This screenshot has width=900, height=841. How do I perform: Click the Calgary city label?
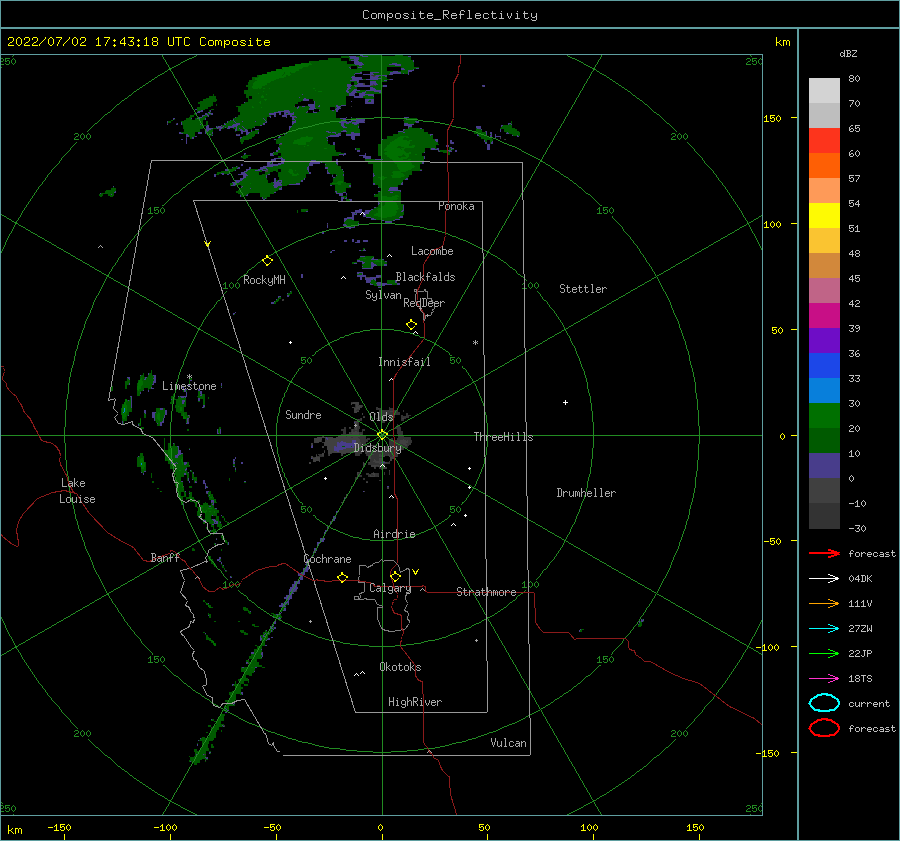(390, 588)
